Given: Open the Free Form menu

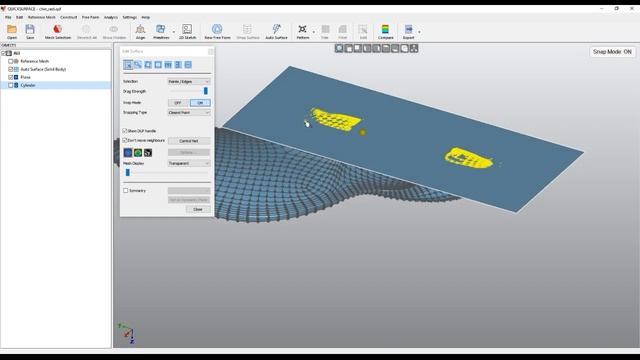Looking at the screenshot, I should pos(90,18).
